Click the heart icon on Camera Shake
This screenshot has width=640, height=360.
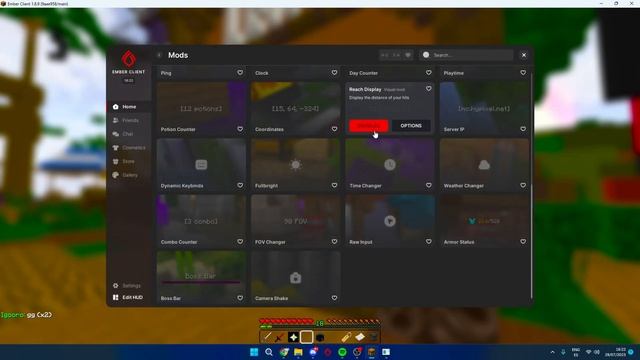(x=334, y=298)
